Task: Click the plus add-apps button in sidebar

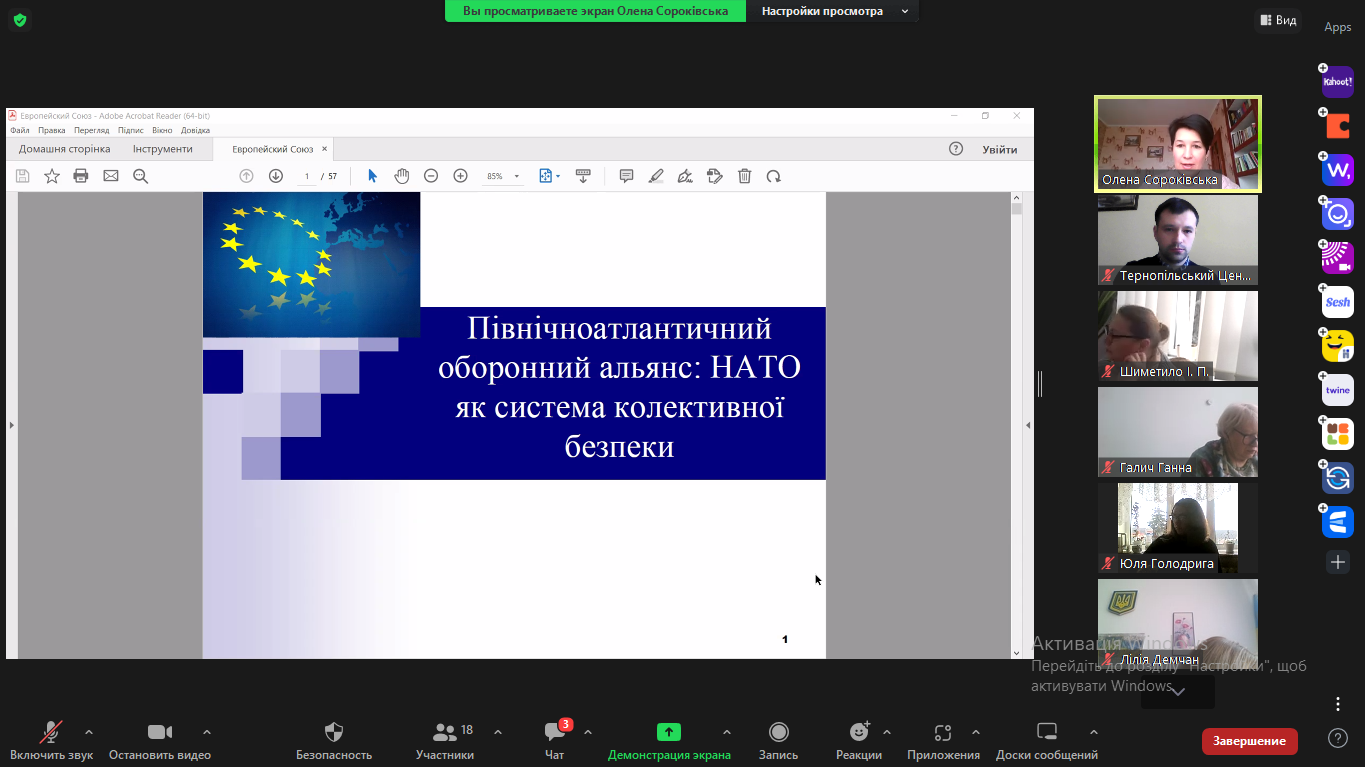Action: [1338, 562]
